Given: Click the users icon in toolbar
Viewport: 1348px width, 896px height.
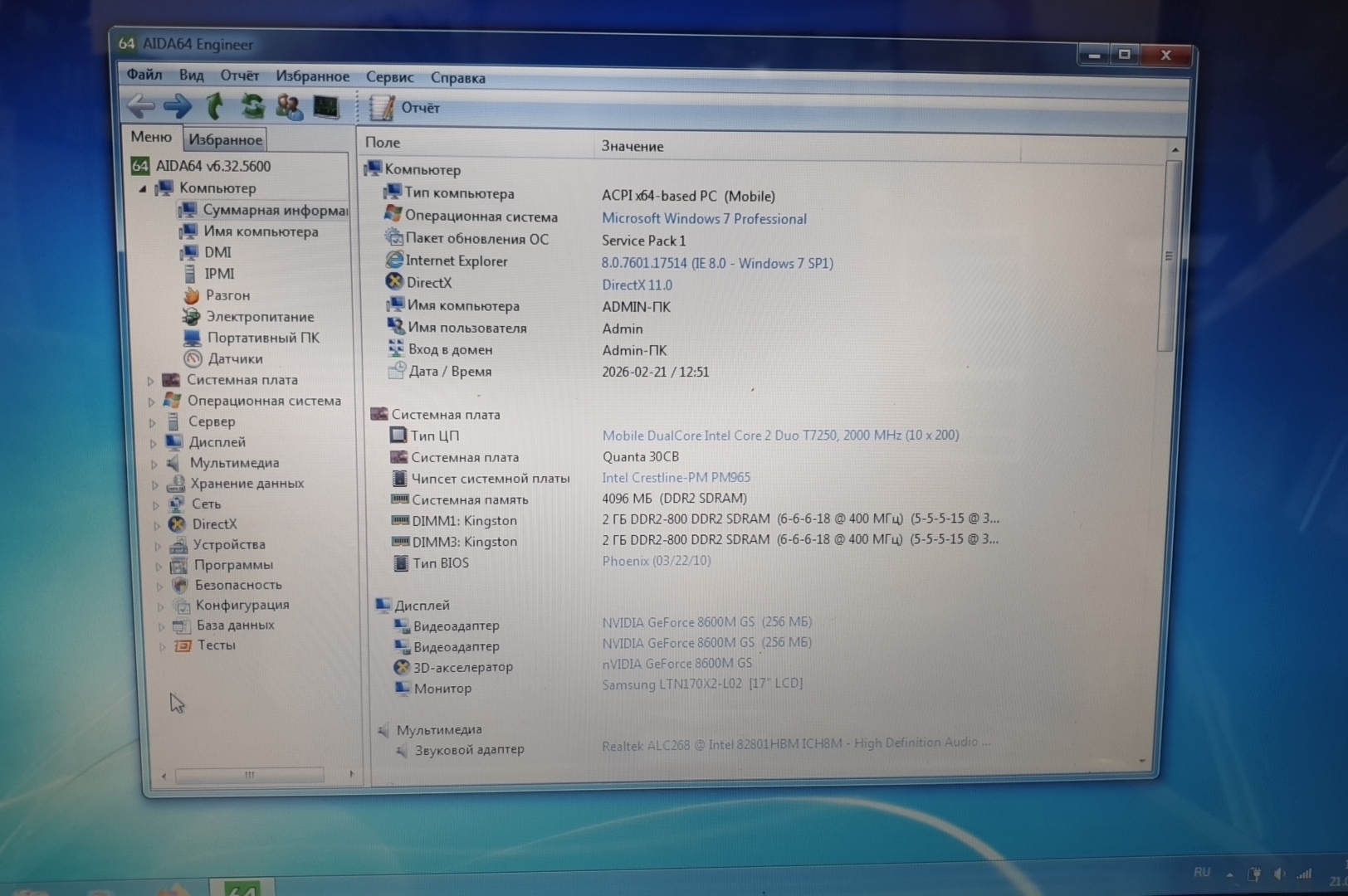Looking at the screenshot, I should pyautogui.click(x=289, y=107).
